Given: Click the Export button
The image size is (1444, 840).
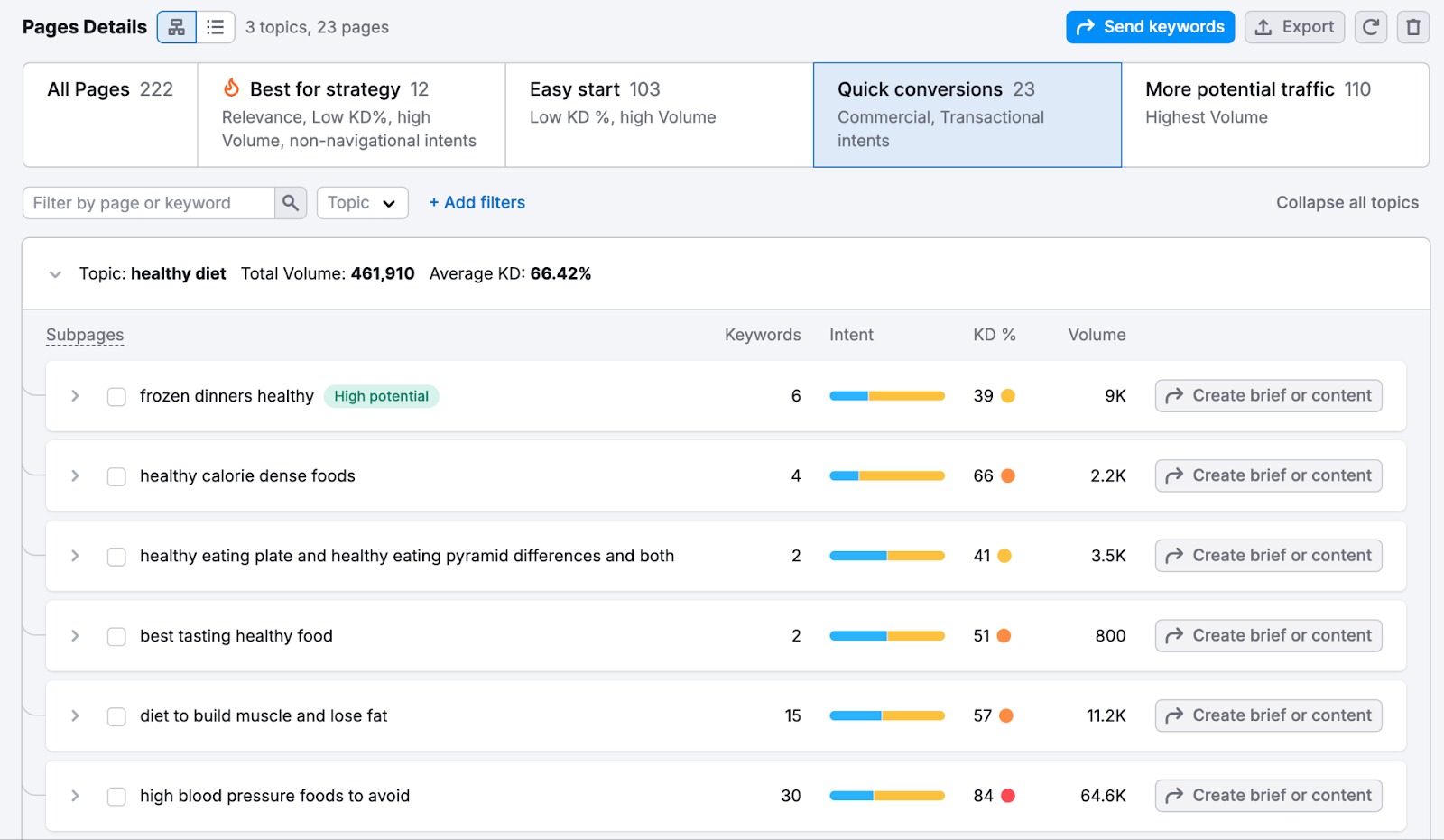Looking at the screenshot, I should [1294, 27].
